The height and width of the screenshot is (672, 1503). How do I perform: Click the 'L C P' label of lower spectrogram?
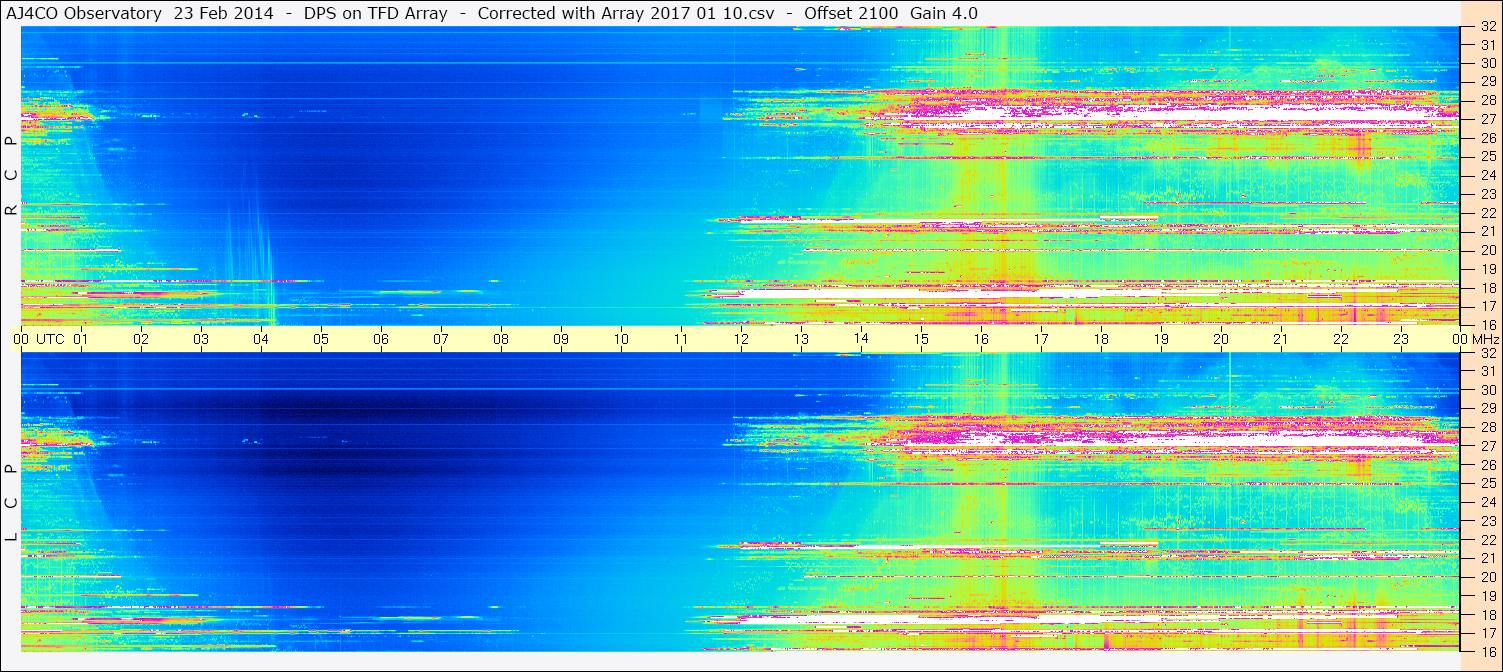click(x=11, y=503)
